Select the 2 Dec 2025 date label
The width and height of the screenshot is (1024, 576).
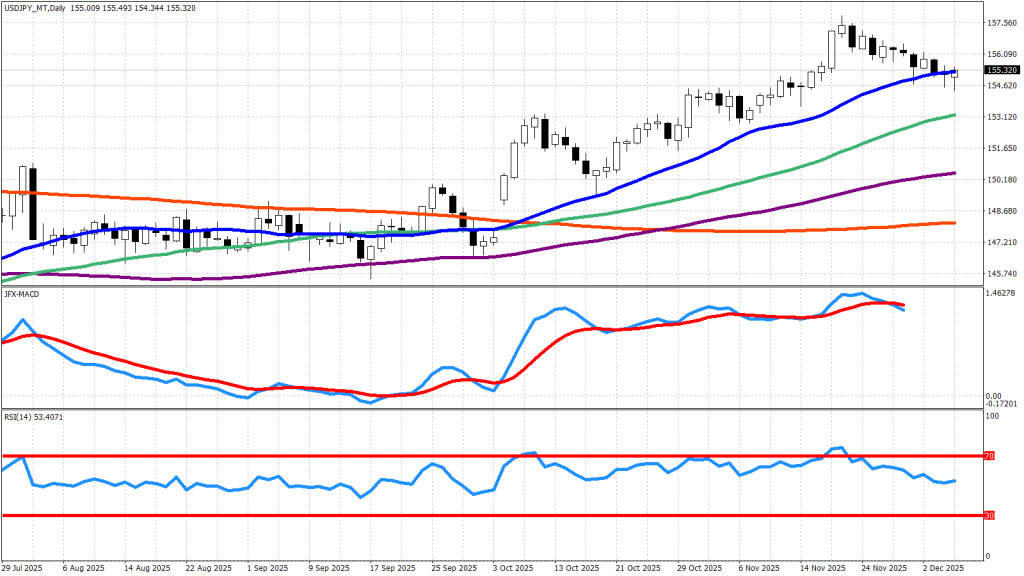pos(943,567)
